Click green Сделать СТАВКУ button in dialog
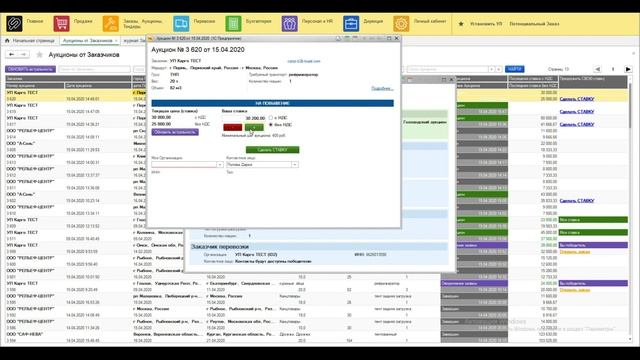 point(272,150)
